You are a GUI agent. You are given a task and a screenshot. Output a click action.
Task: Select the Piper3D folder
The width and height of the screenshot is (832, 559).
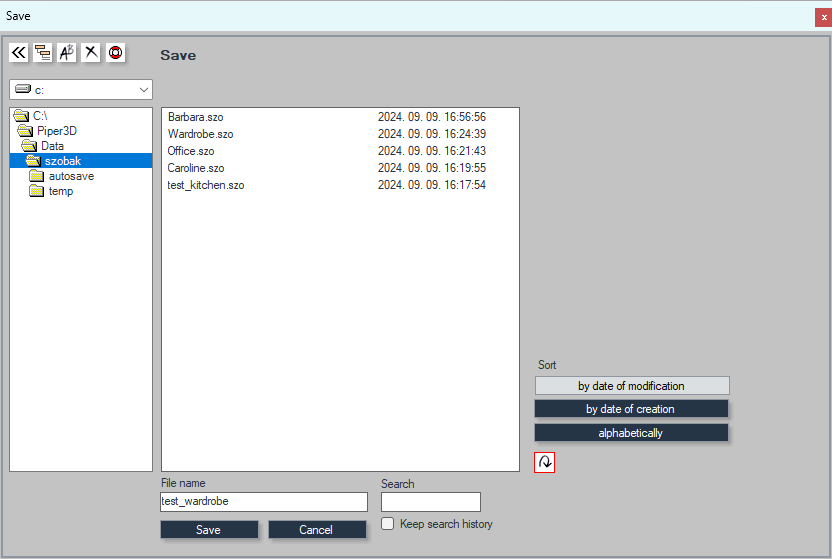point(56,130)
